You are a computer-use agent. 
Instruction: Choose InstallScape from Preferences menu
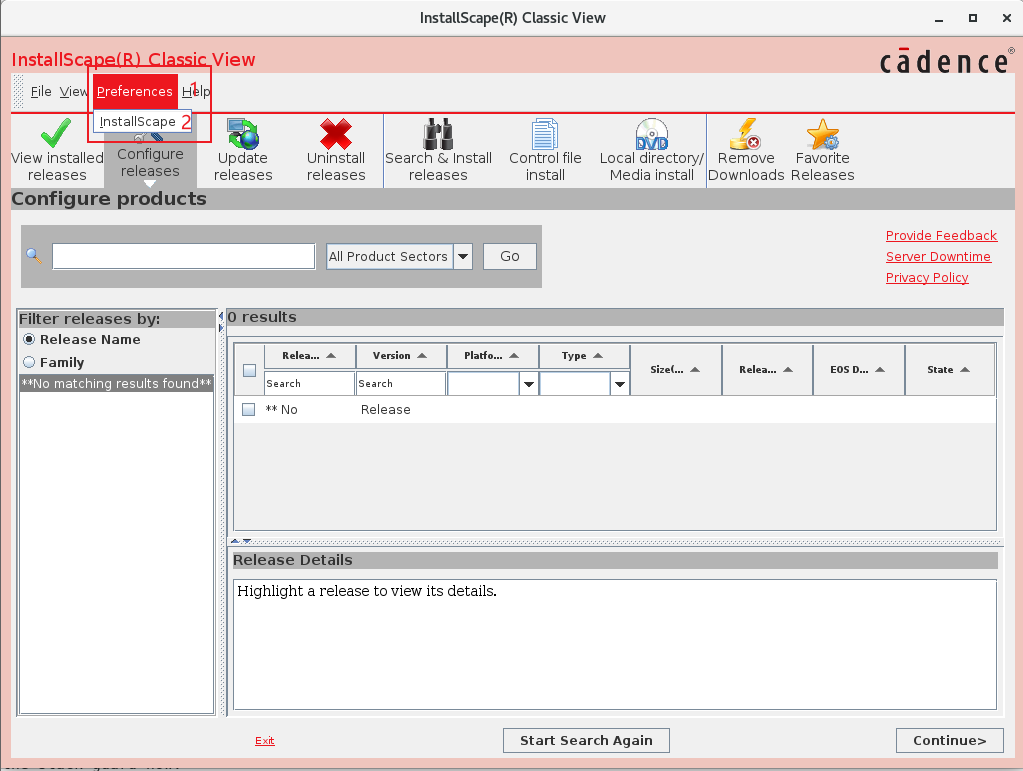tap(138, 122)
